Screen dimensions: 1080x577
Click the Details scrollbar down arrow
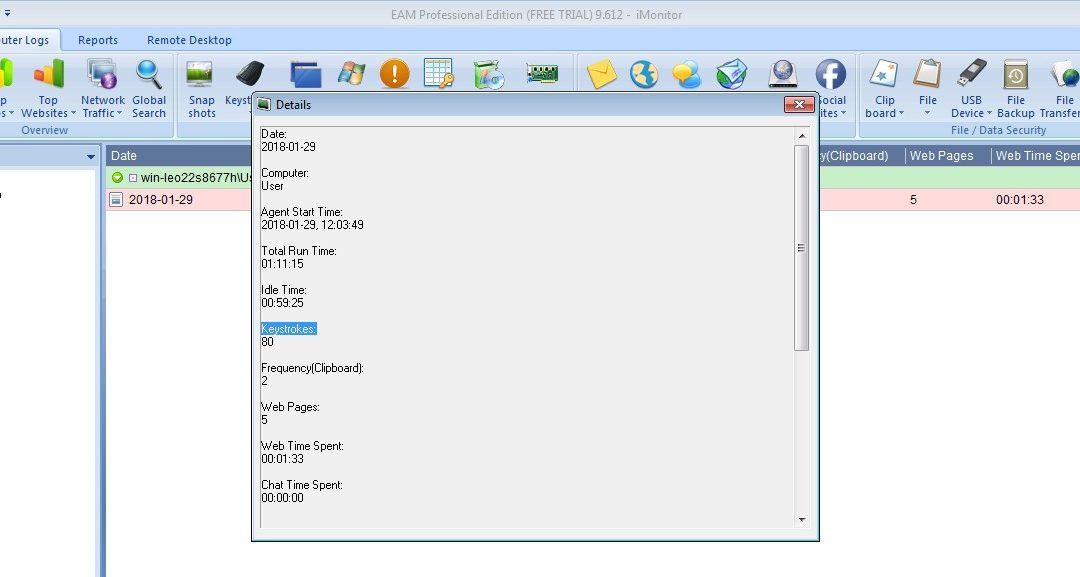(802, 520)
